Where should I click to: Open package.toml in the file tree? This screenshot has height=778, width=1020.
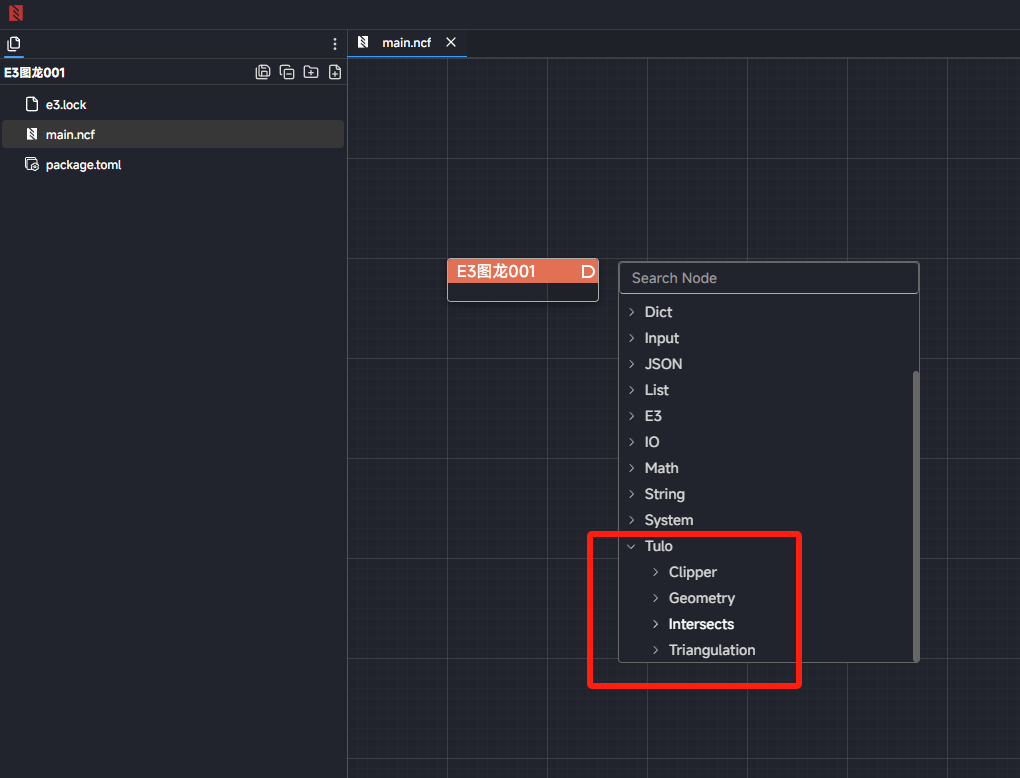83,165
